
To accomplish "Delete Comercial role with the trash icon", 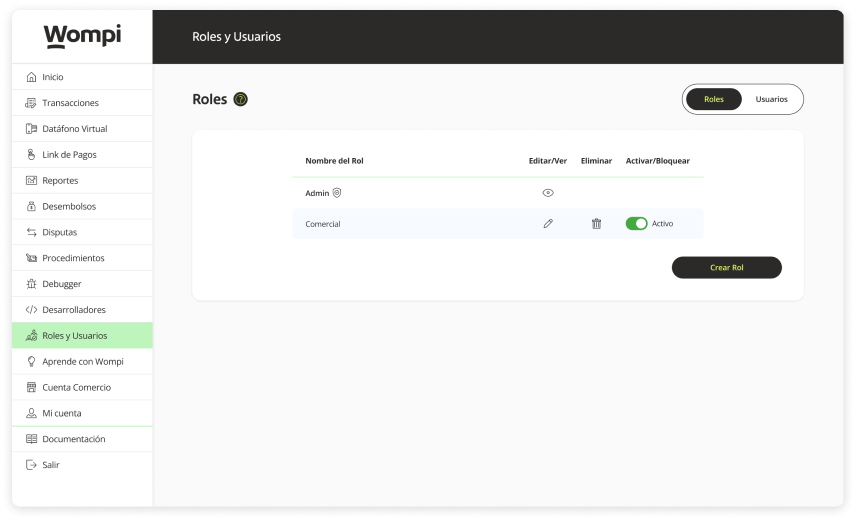I will pyautogui.click(x=596, y=224).
